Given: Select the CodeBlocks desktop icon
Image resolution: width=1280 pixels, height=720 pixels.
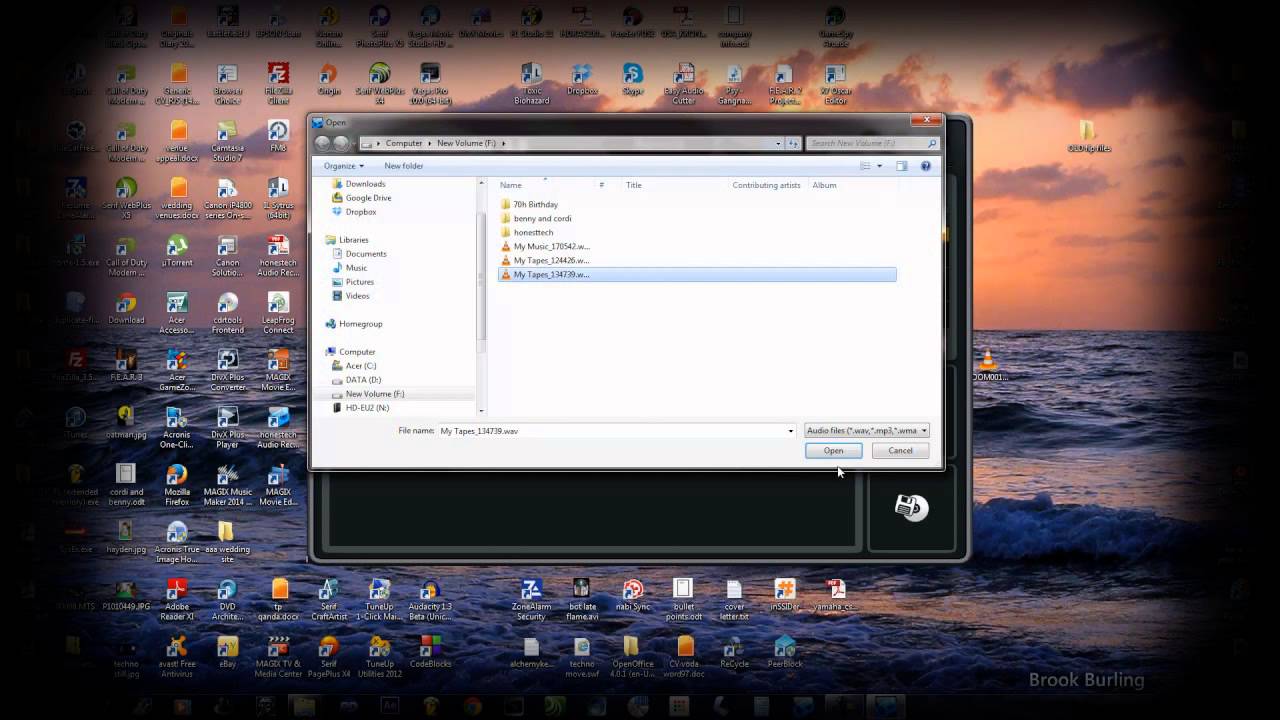Looking at the screenshot, I should [x=430, y=652].
